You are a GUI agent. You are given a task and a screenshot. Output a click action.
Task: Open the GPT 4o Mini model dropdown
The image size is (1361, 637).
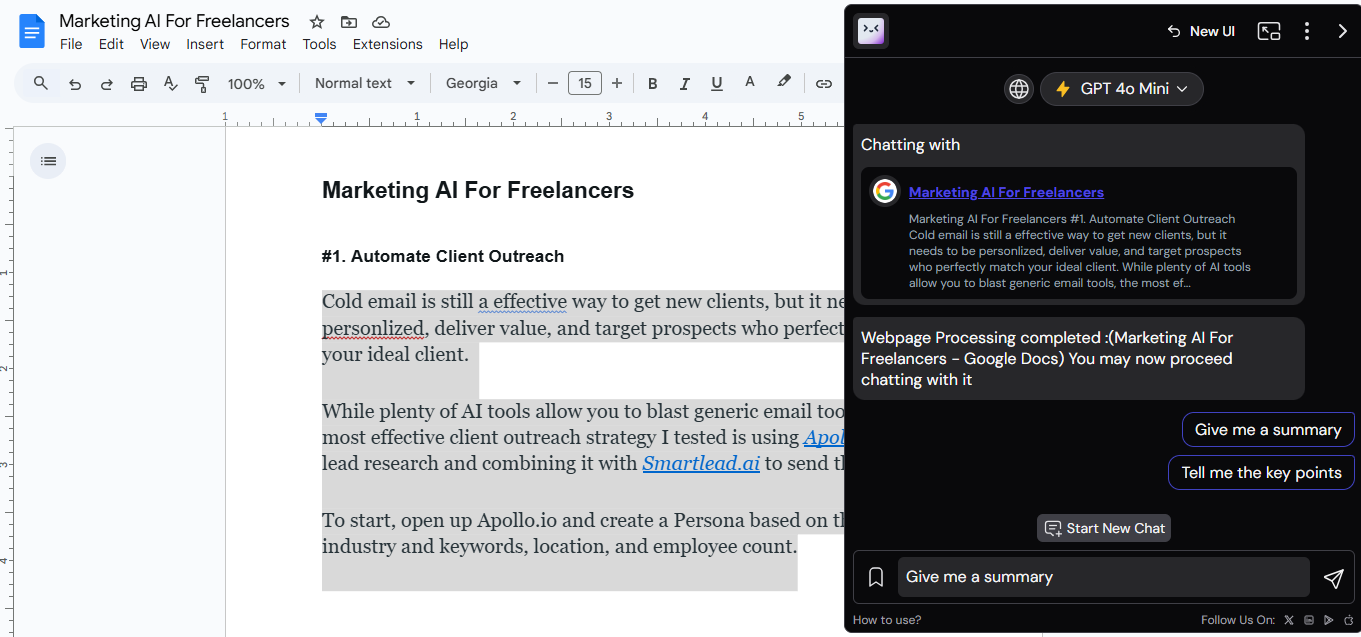pyautogui.click(x=1122, y=89)
